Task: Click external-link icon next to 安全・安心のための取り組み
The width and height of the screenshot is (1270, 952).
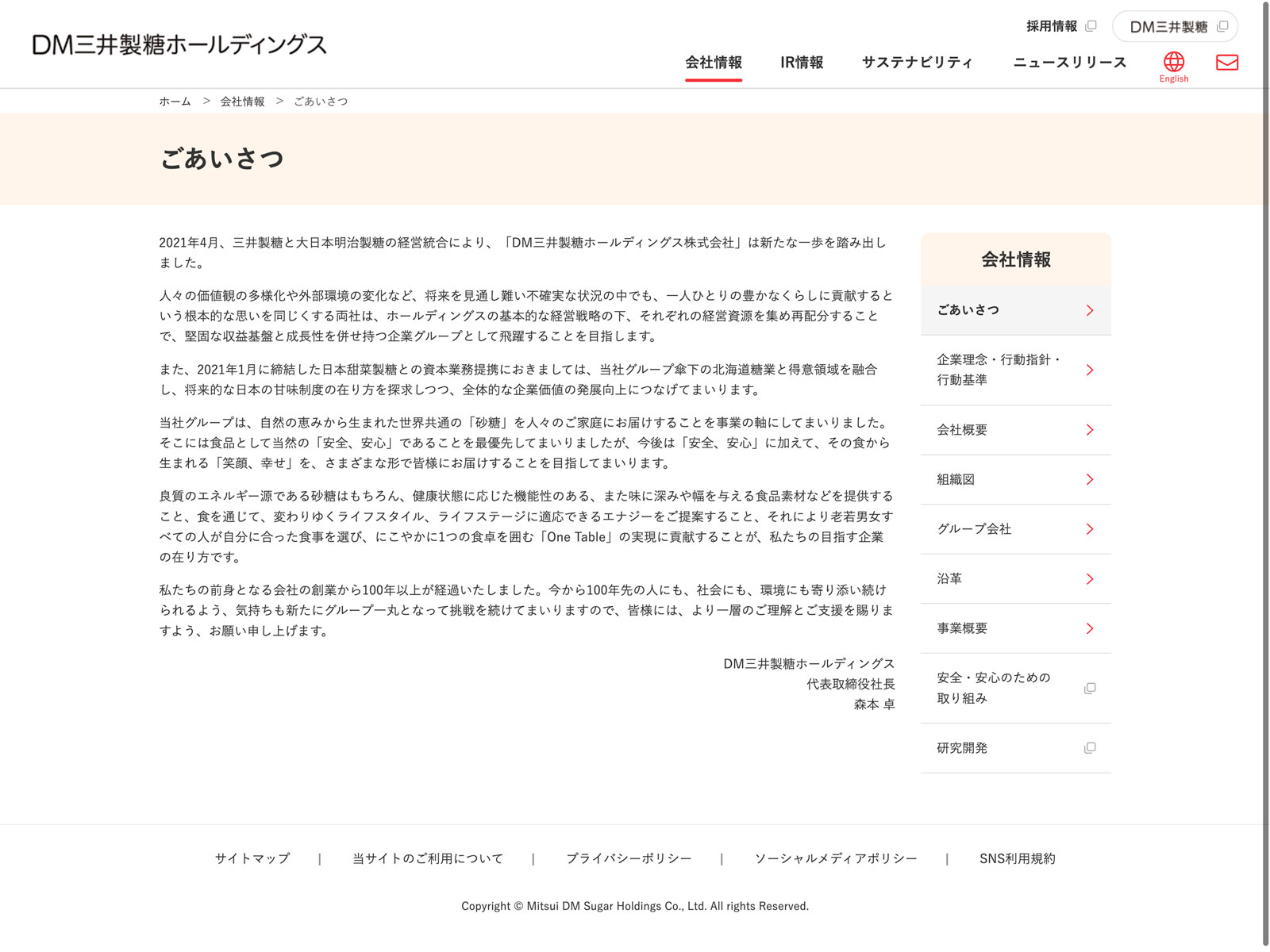Action: coord(1090,688)
